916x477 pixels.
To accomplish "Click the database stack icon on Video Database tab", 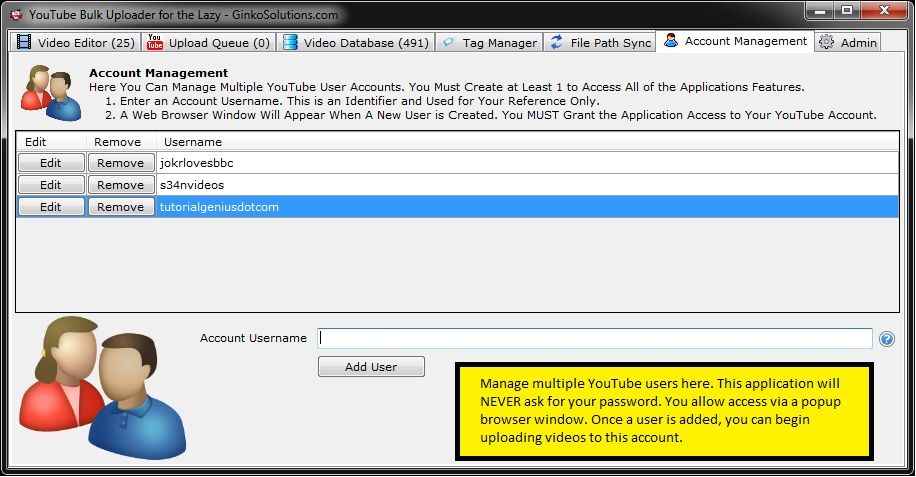I will [x=290, y=42].
